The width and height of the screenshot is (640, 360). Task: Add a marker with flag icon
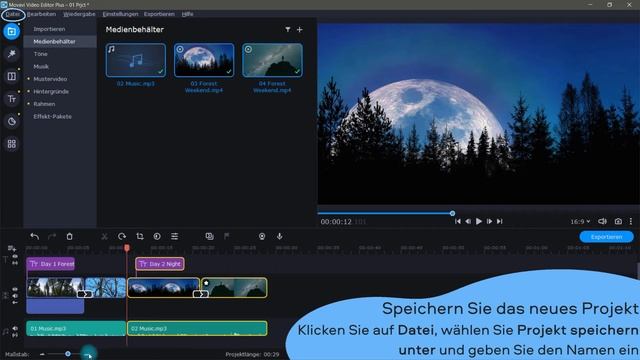pos(227,236)
